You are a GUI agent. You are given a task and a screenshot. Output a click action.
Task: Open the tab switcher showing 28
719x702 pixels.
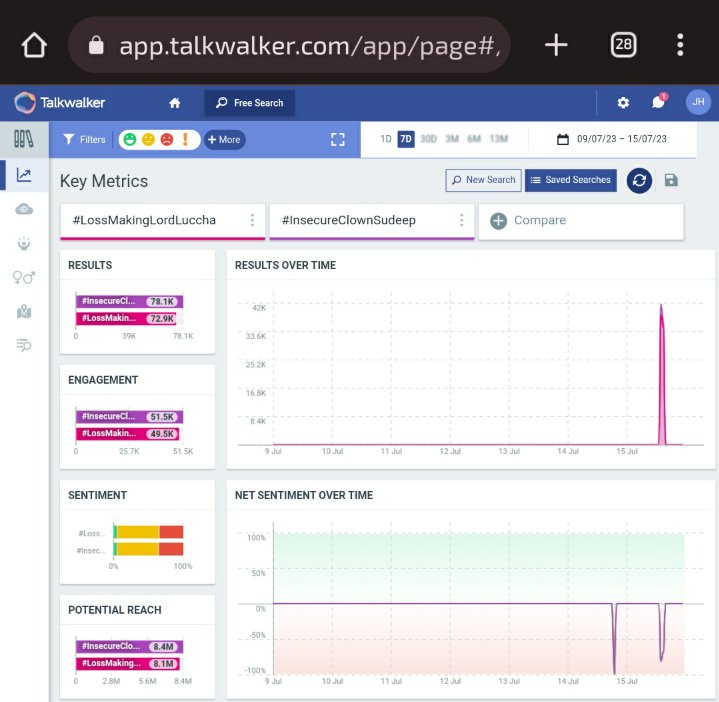click(x=623, y=44)
